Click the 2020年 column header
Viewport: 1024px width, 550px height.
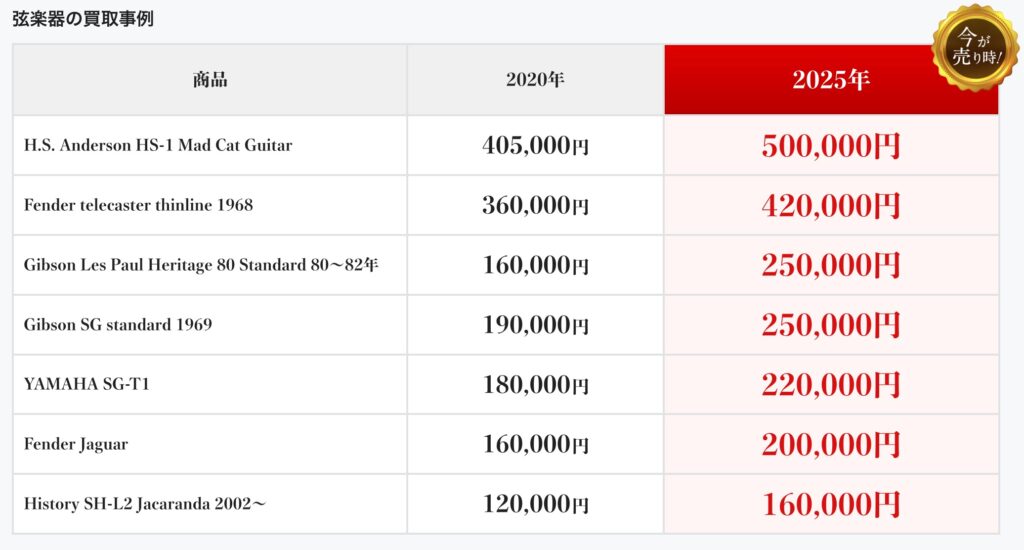(x=536, y=80)
